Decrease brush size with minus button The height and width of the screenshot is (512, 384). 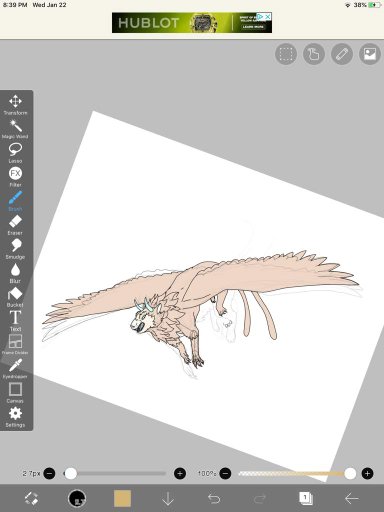pos(49,473)
